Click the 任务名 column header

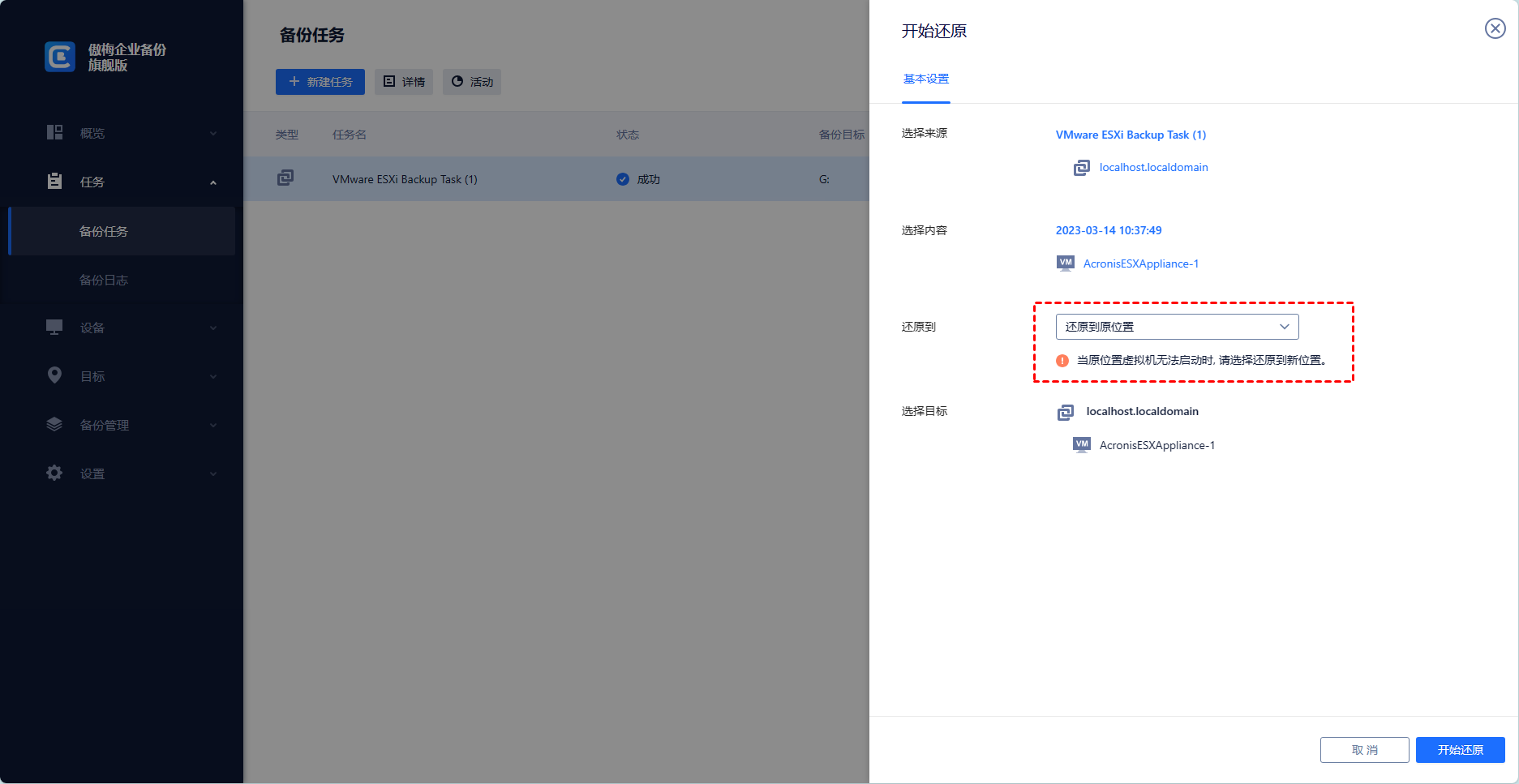click(350, 135)
